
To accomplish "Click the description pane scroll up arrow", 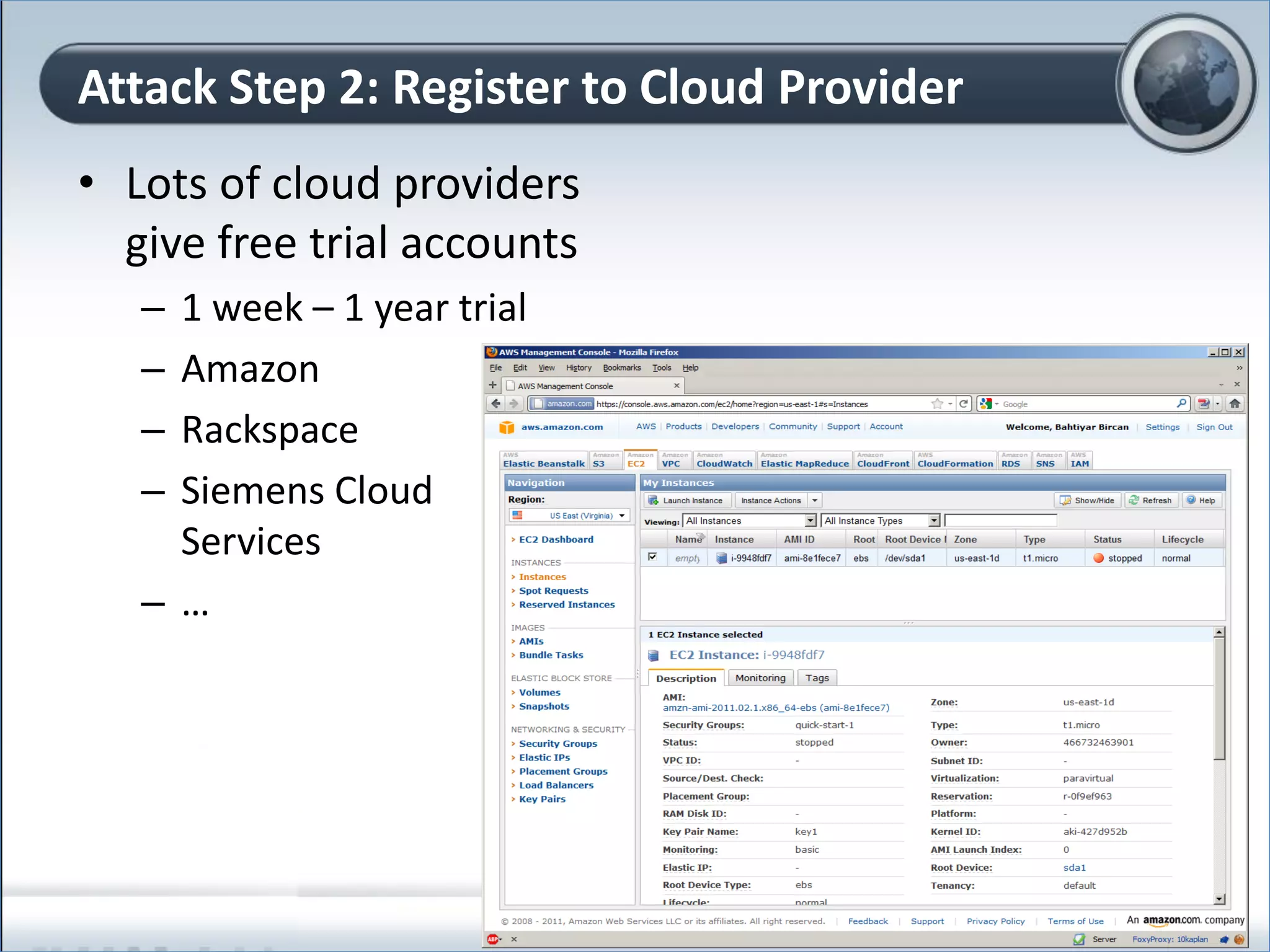I will click(1219, 632).
